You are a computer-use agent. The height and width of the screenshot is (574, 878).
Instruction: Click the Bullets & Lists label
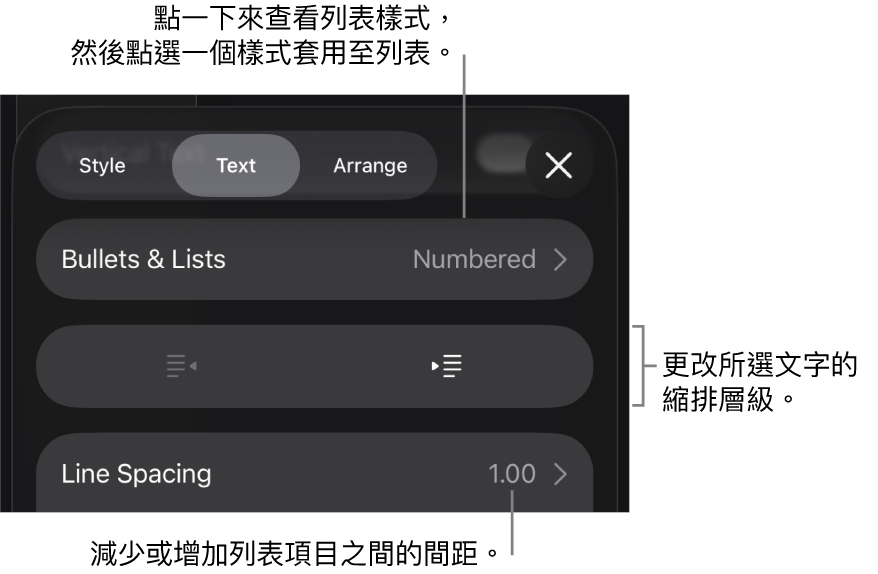pyautogui.click(x=144, y=260)
